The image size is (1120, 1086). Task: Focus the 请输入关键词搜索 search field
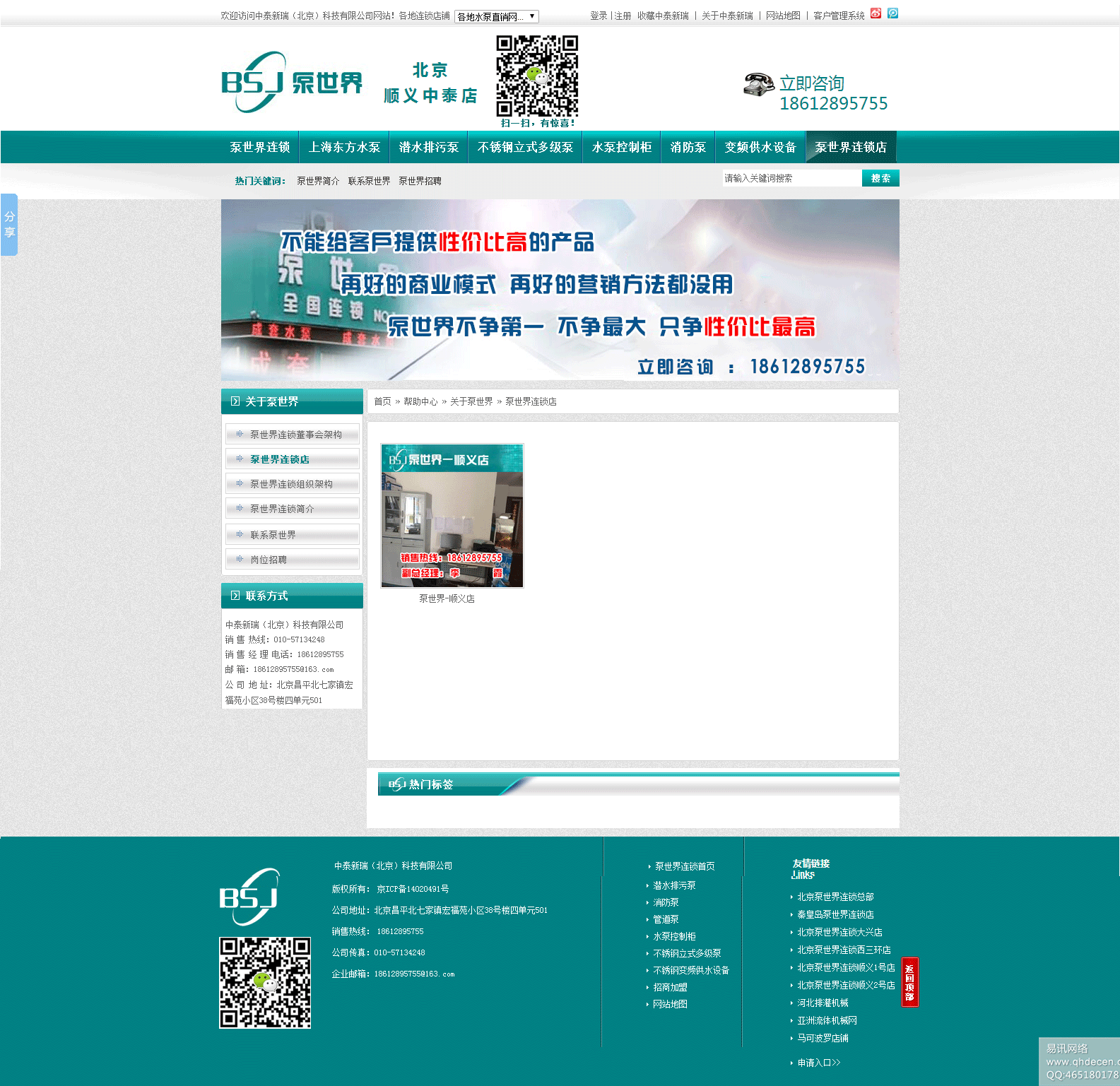791,178
